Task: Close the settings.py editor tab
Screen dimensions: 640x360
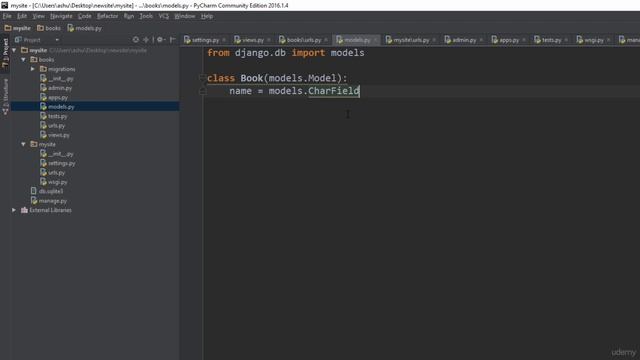Action: coord(224,40)
